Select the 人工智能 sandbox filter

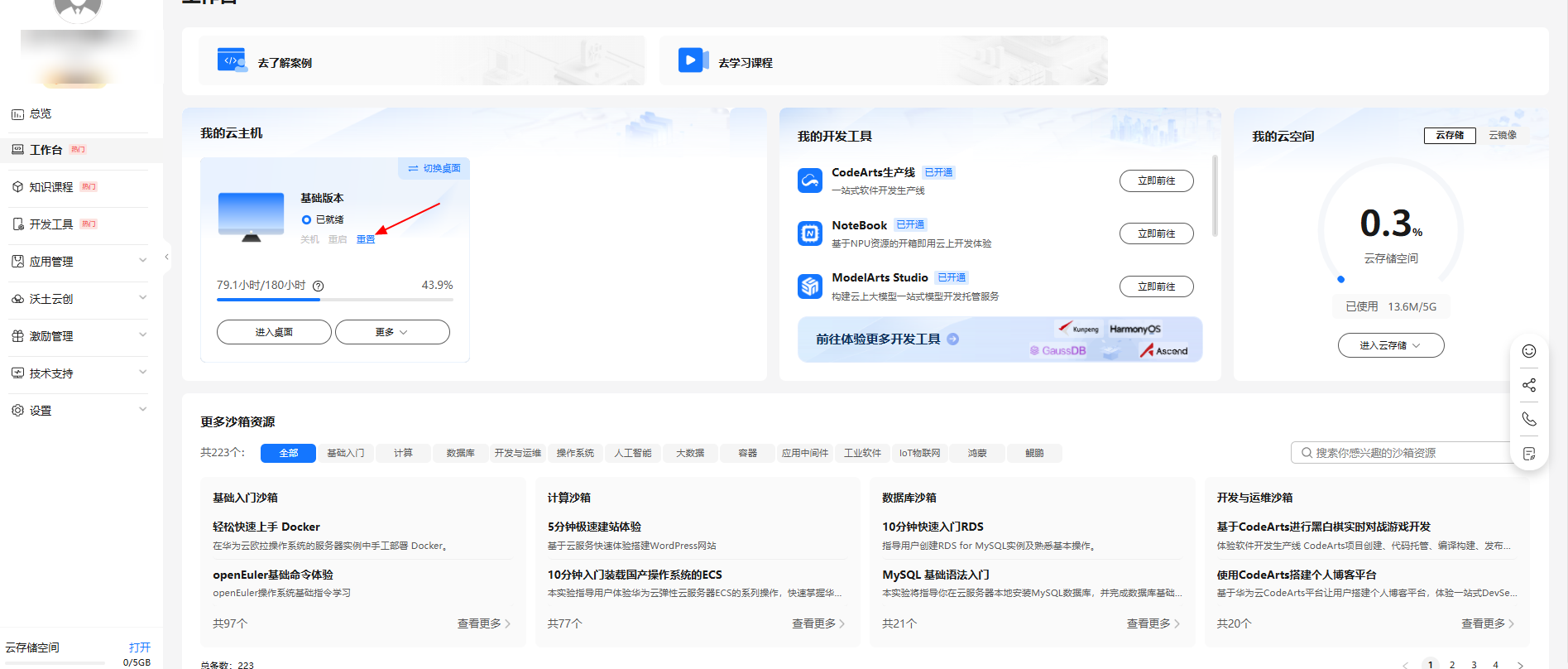pos(633,453)
